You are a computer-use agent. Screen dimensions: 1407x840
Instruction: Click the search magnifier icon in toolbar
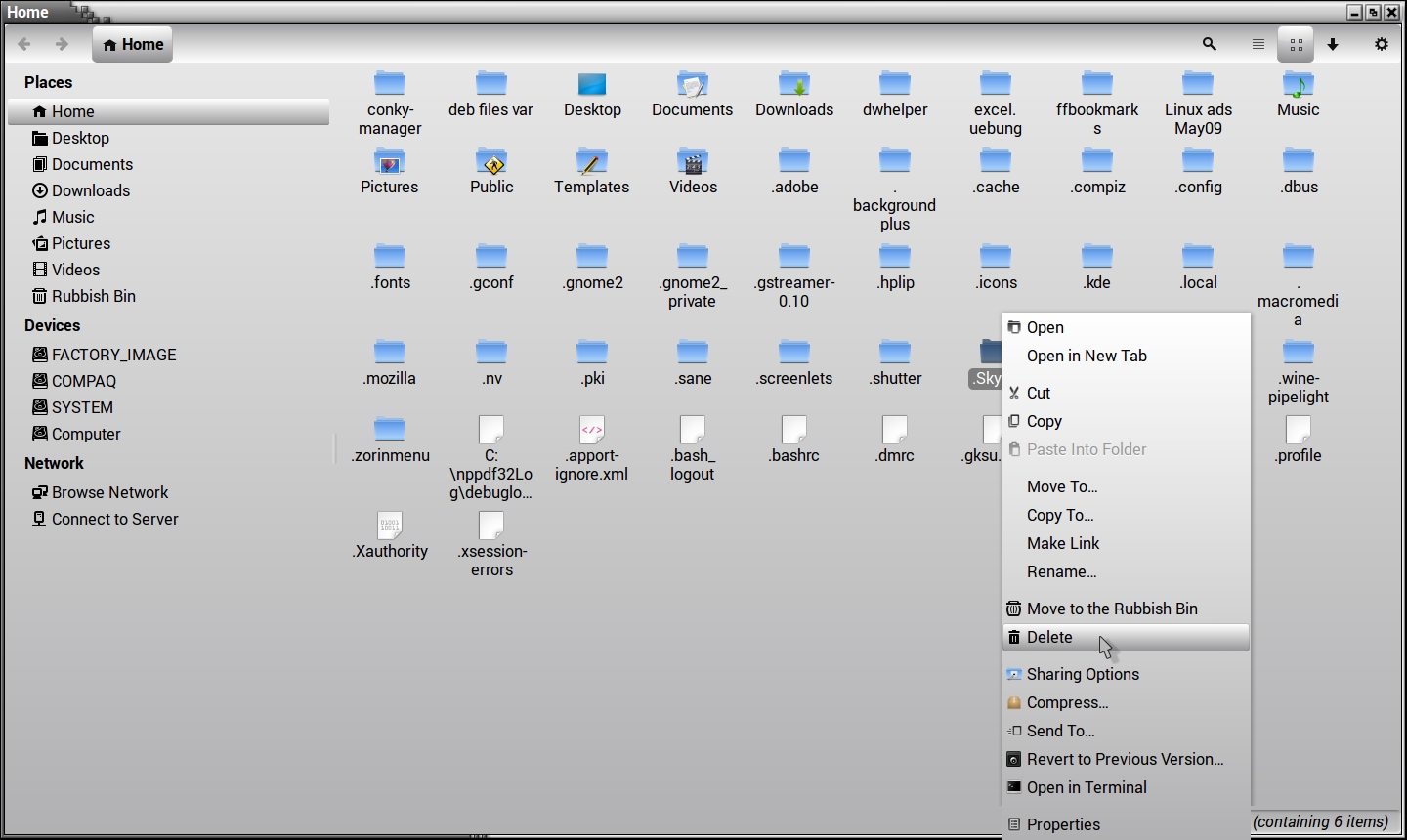point(1210,44)
